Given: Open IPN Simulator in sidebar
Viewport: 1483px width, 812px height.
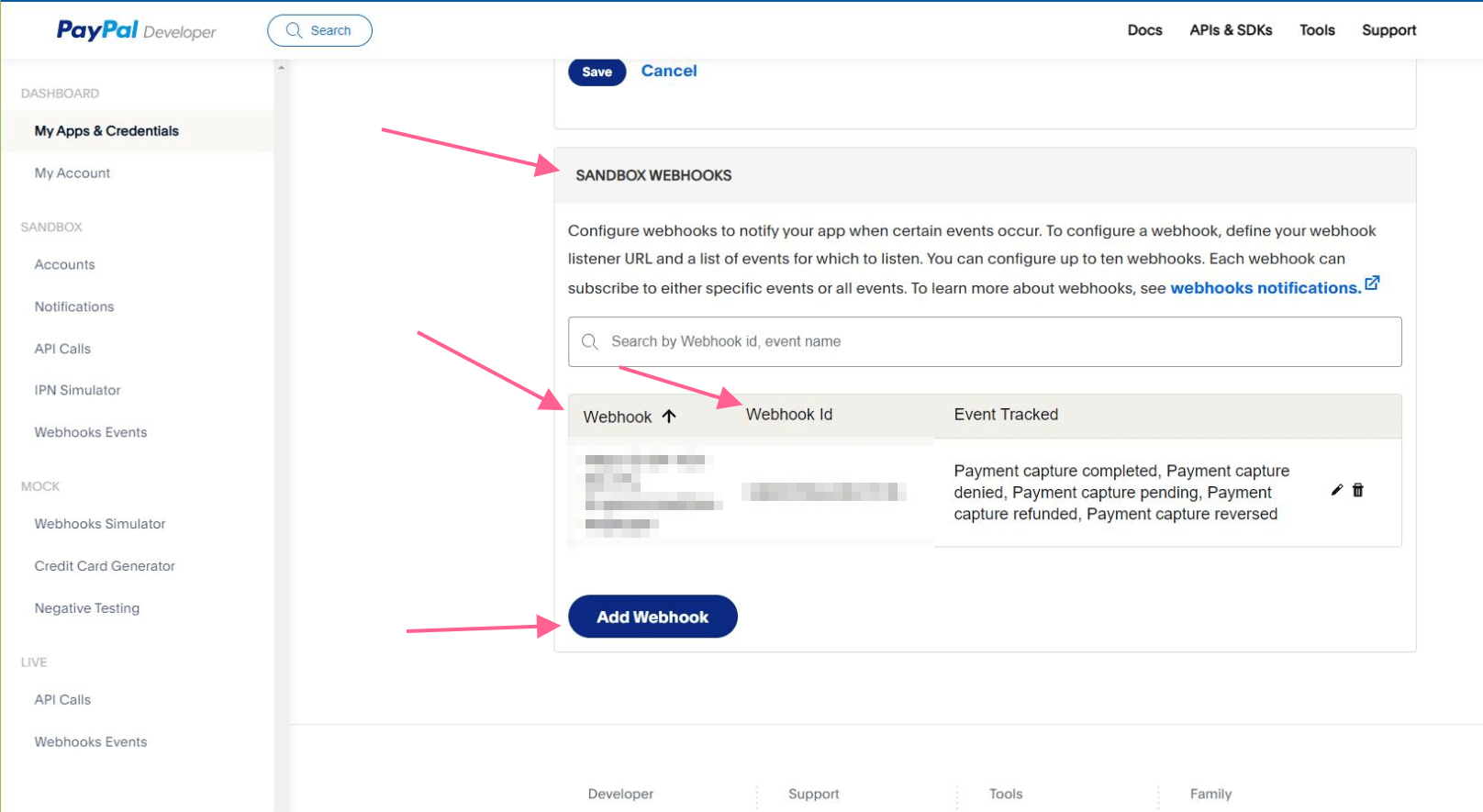Looking at the screenshot, I should [77, 390].
